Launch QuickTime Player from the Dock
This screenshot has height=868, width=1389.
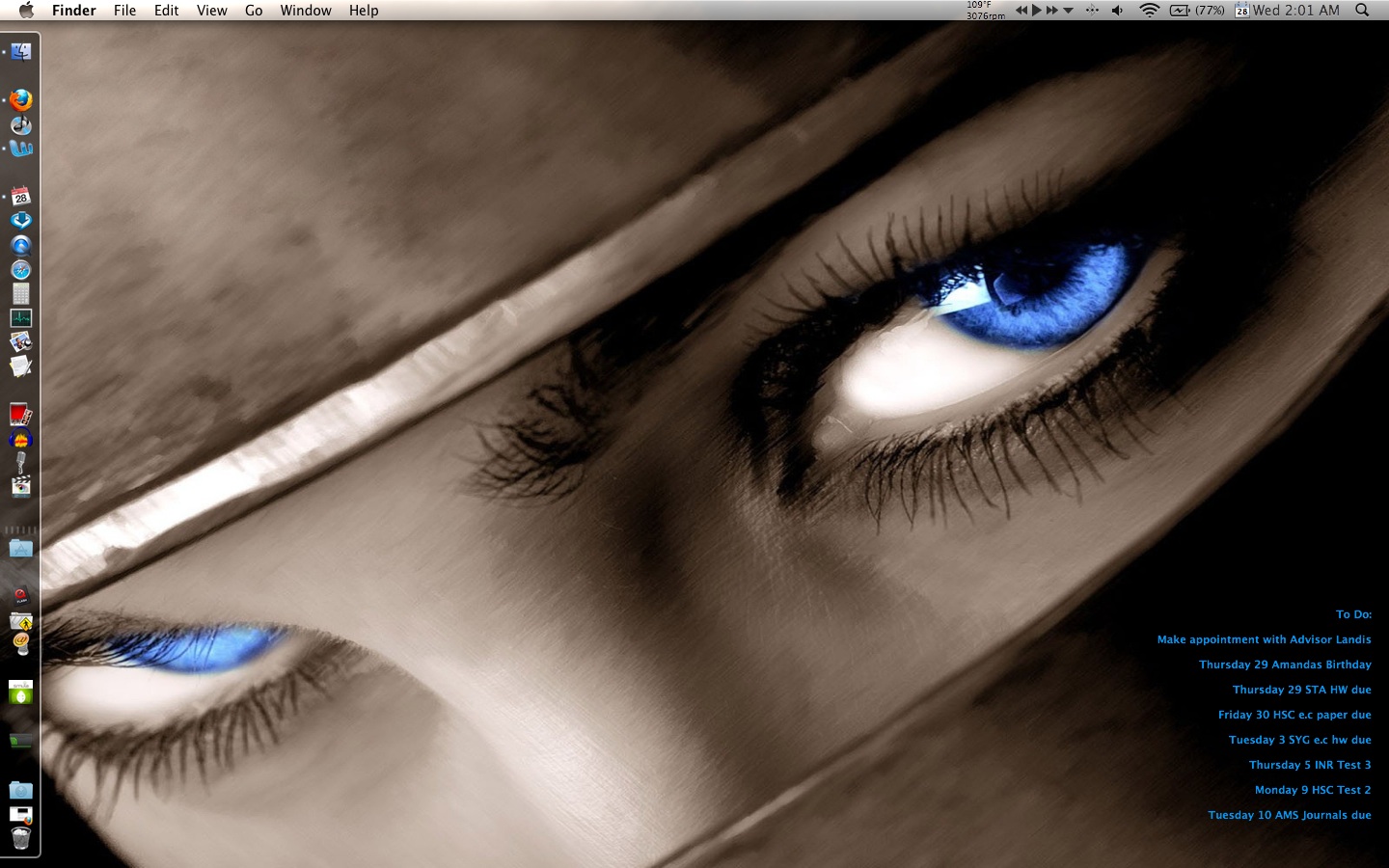click(x=20, y=245)
